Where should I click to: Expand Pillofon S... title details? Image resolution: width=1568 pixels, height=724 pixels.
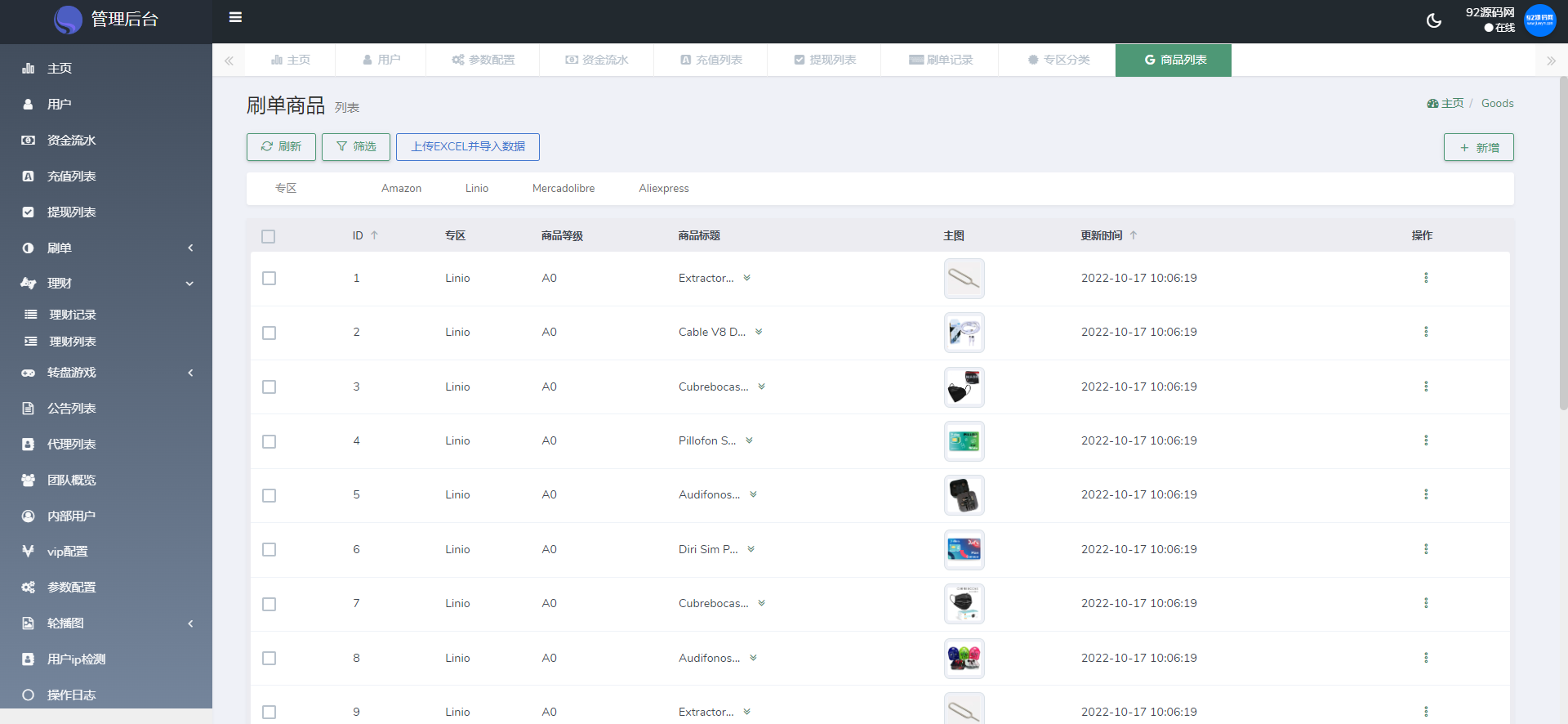[749, 440]
